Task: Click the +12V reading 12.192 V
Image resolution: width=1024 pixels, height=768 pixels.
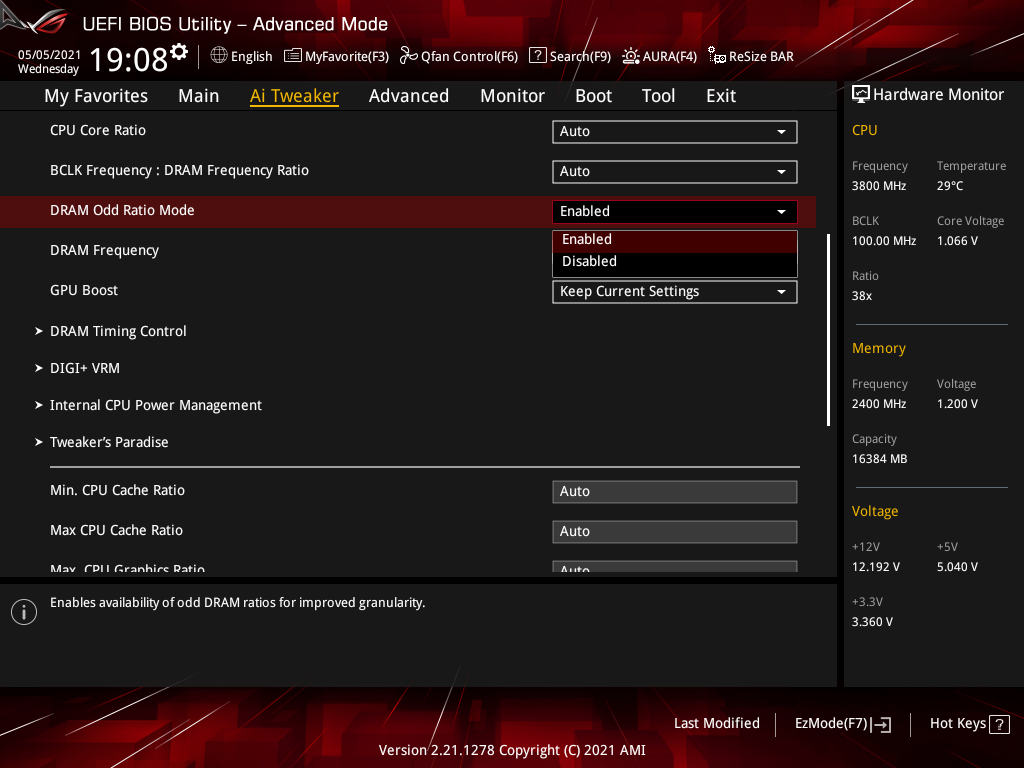Action: [x=876, y=567]
